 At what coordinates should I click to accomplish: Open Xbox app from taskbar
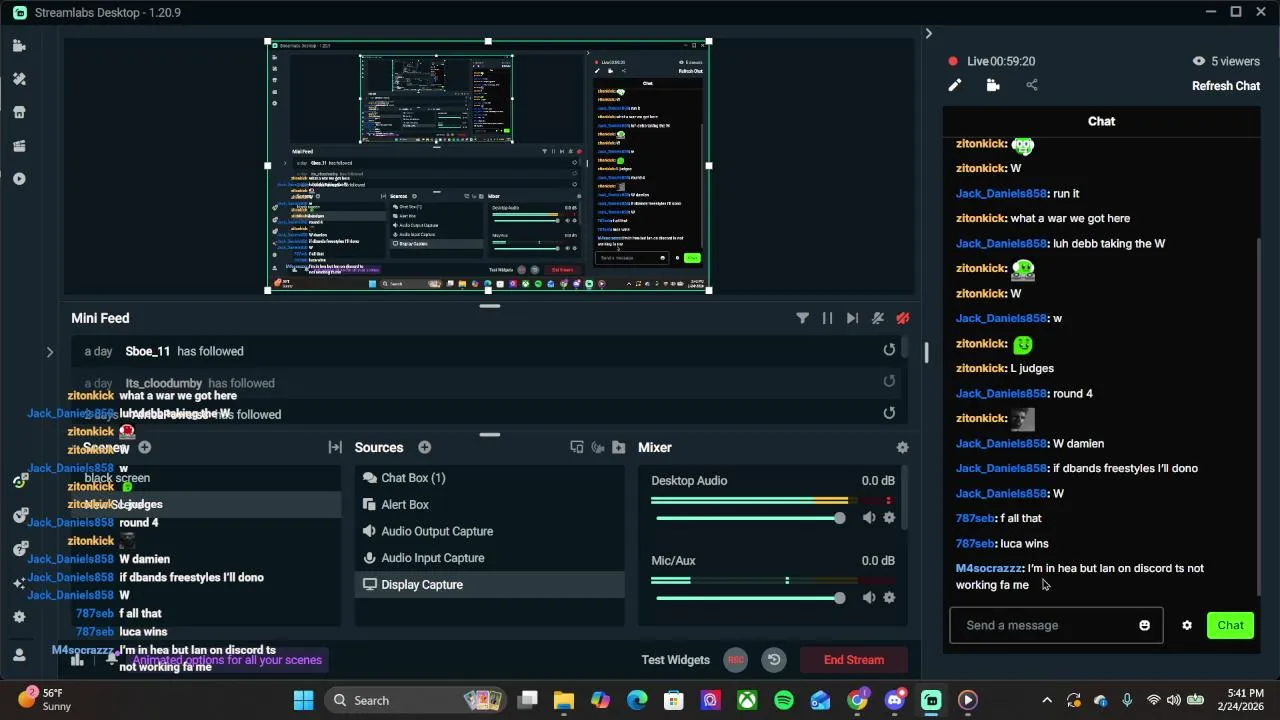[x=747, y=701]
